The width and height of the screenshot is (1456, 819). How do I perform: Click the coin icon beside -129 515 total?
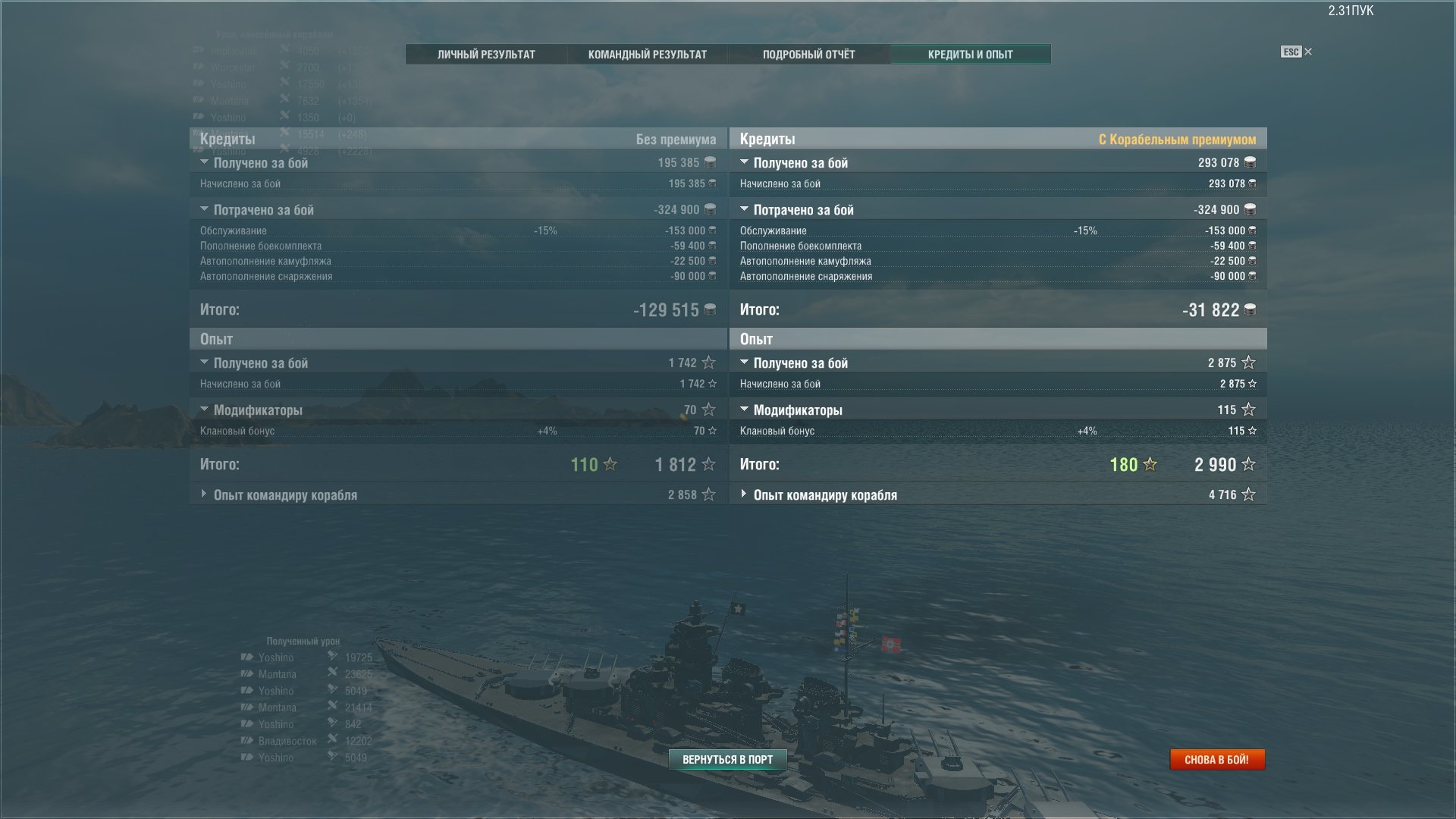click(x=710, y=309)
